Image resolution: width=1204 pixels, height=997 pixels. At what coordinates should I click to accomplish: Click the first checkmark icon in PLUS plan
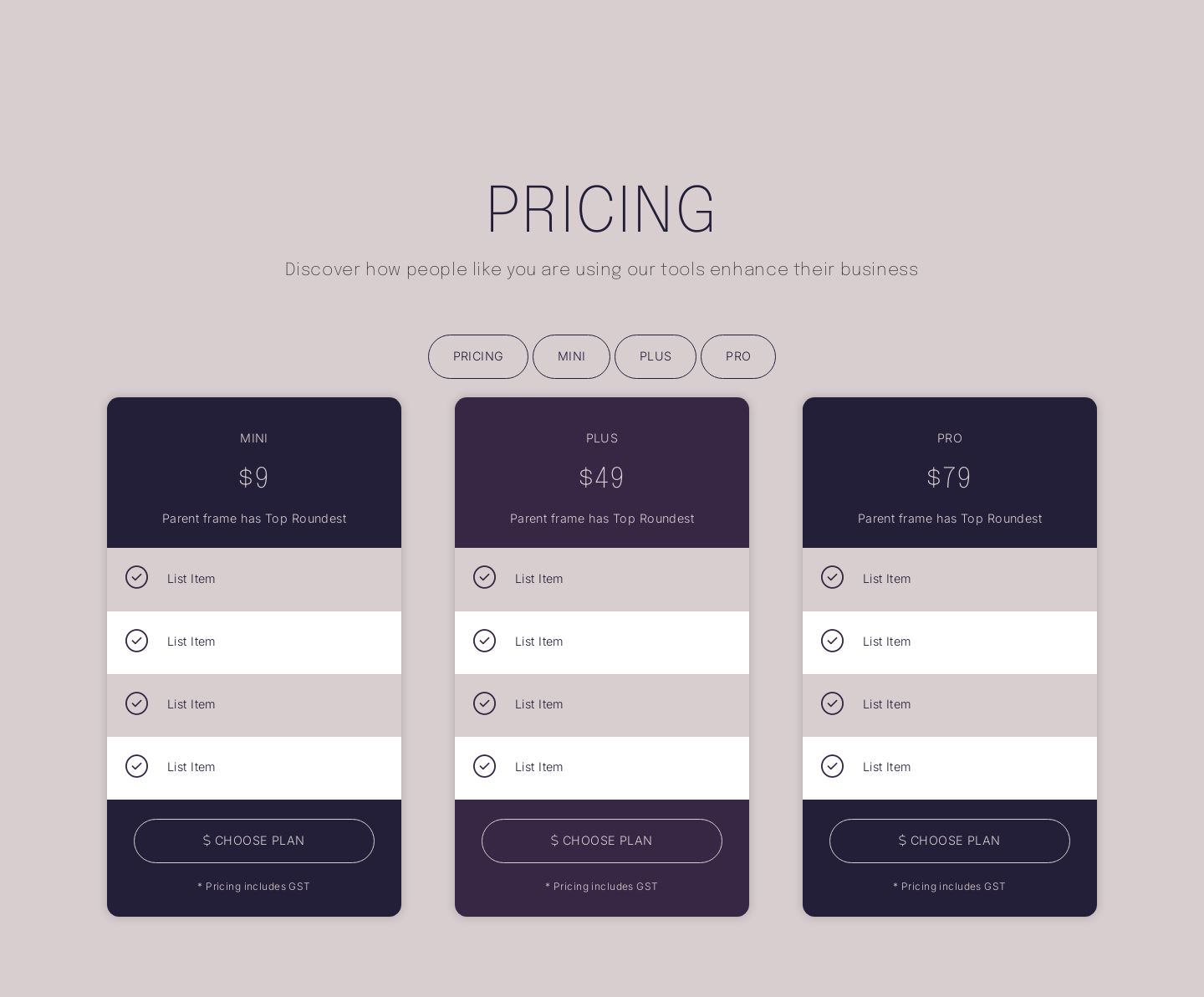click(x=484, y=577)
